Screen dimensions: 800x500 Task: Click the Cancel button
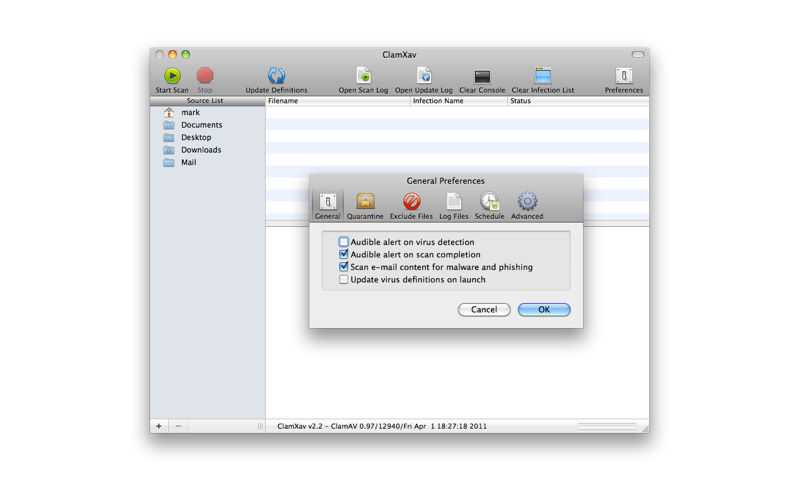tap(484, 310)
